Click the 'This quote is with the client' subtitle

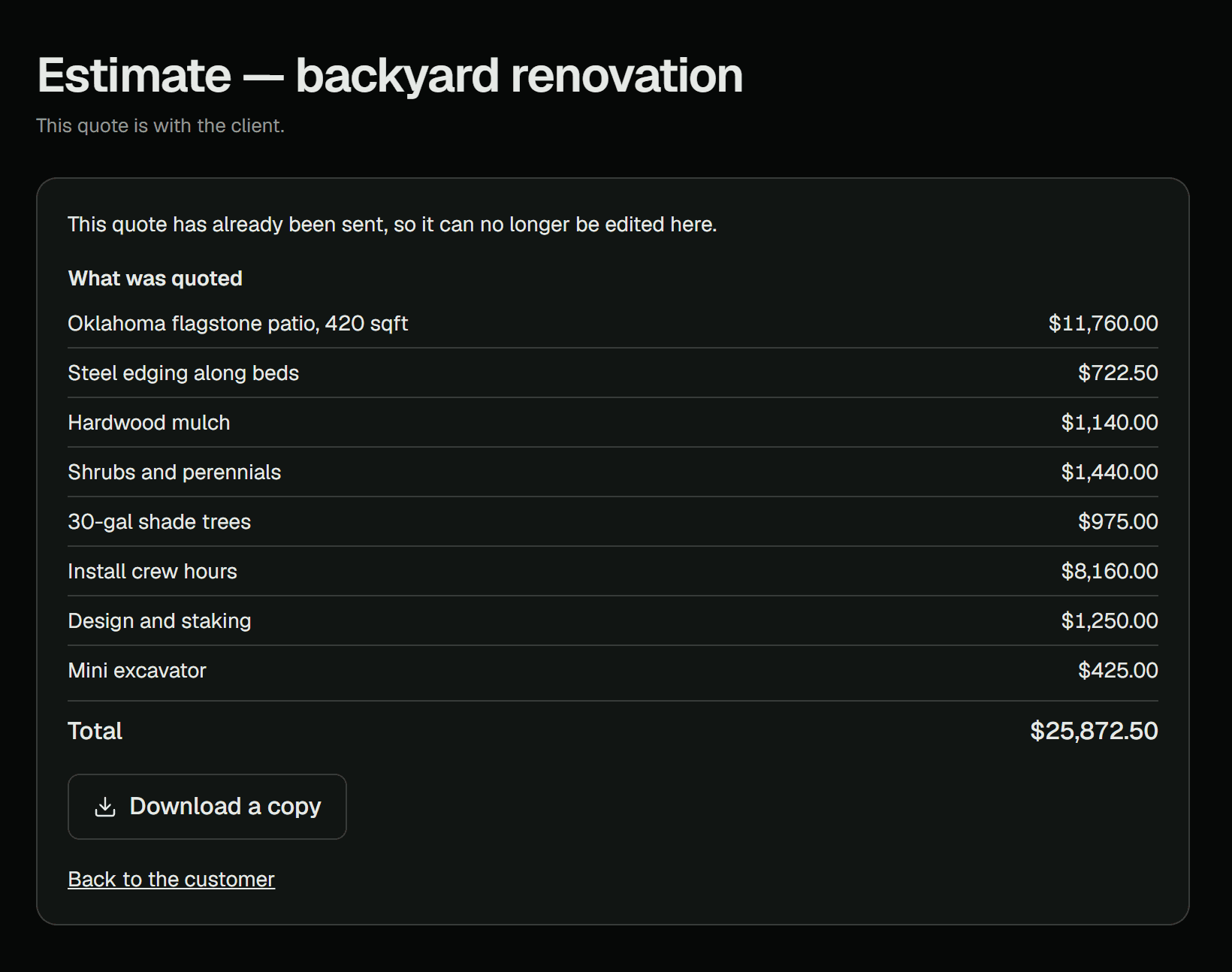(161, 125)
